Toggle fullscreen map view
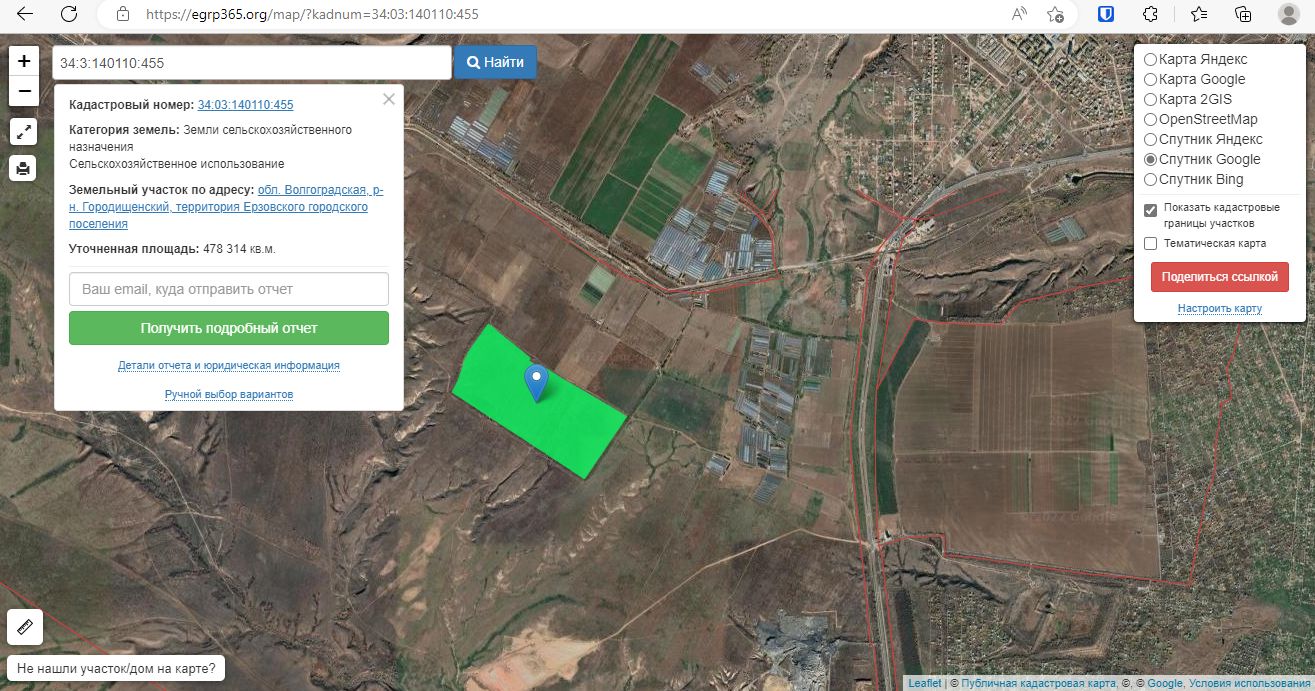This screenshot has width=1315, height=691. 24,131
